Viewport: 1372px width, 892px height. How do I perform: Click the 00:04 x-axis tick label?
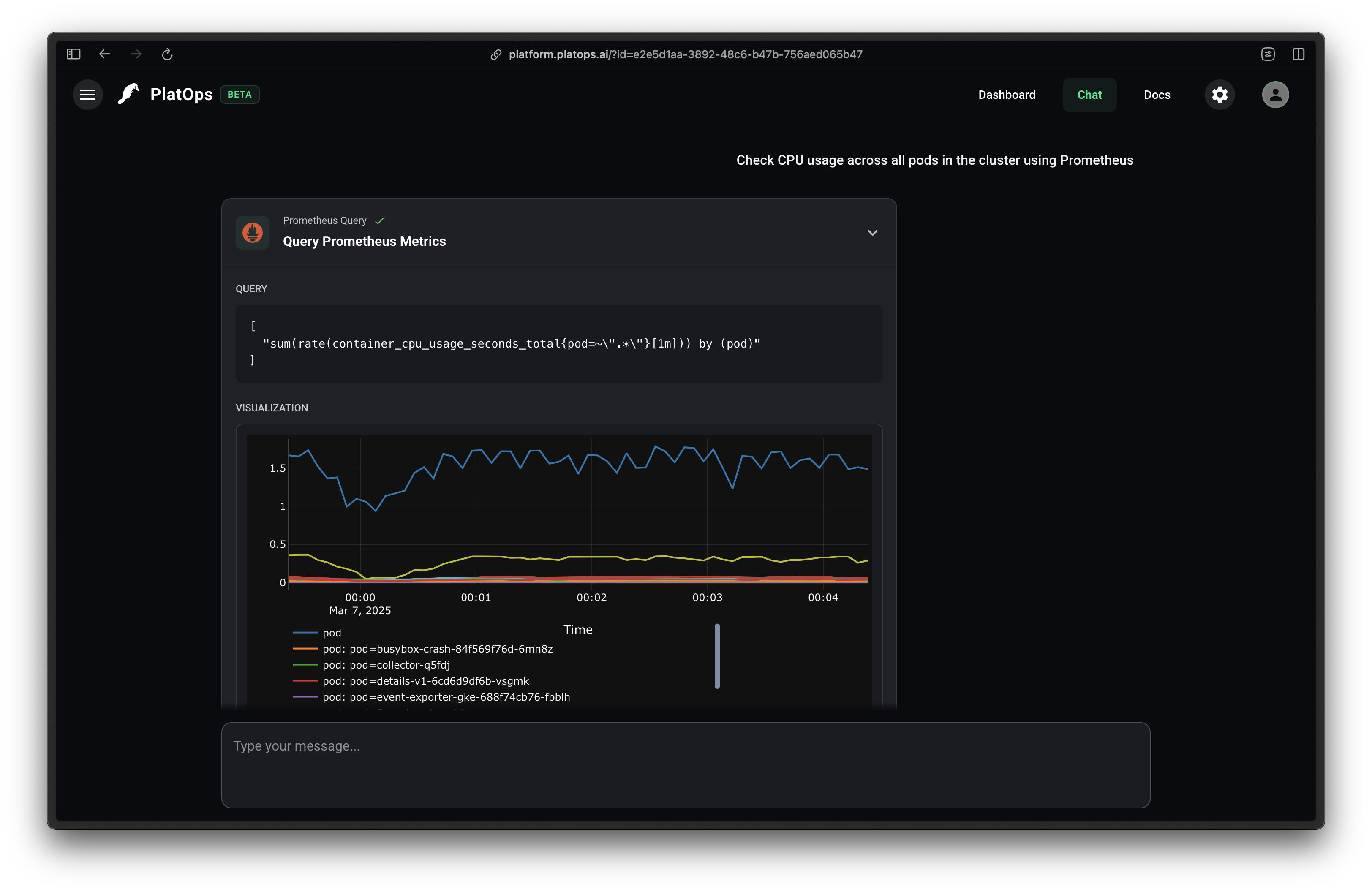pos(822,598)
